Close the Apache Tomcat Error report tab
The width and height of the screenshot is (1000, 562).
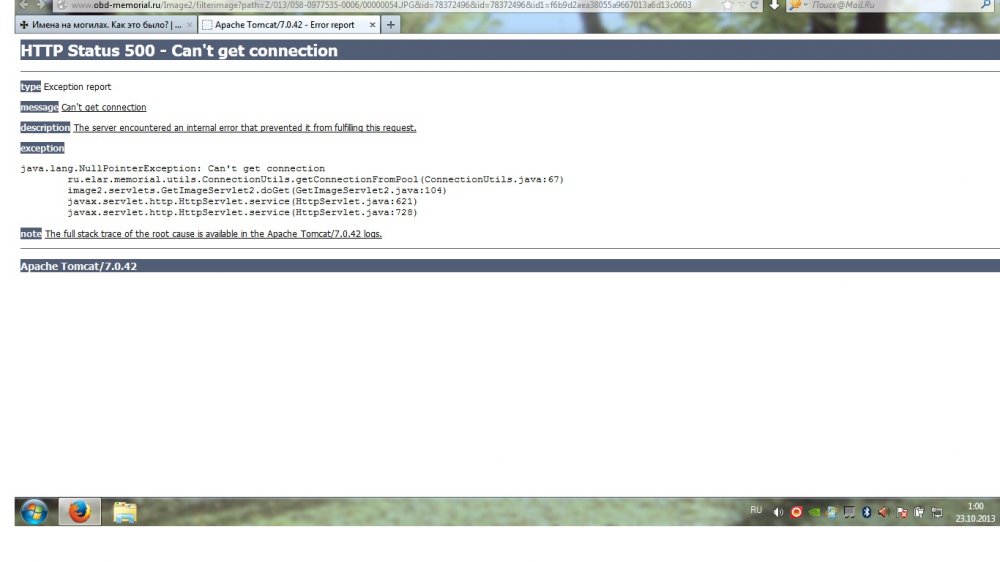point(372,25)
